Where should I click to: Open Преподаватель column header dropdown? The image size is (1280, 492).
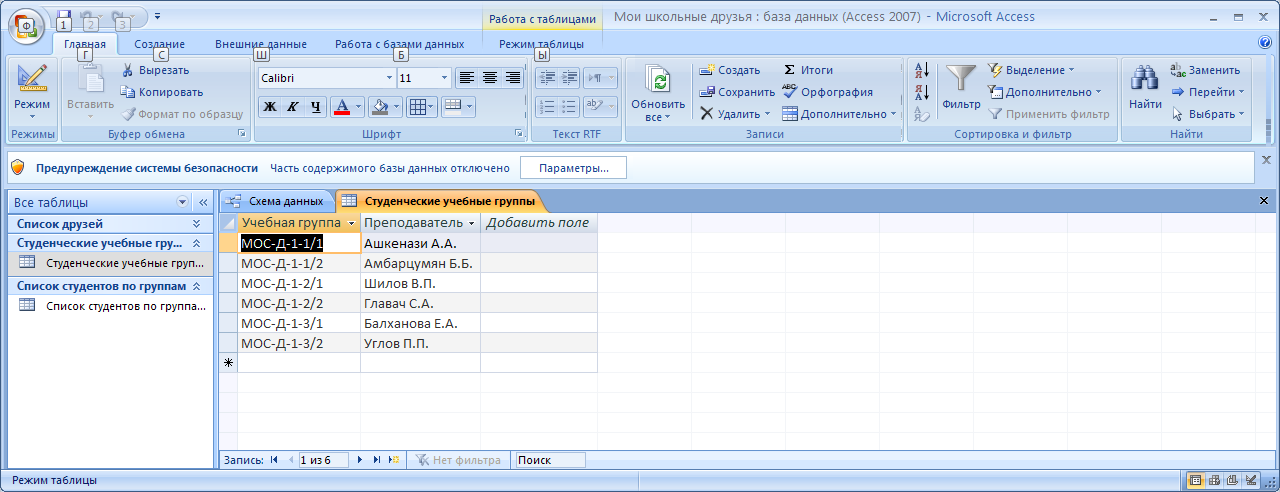point(471,223)
